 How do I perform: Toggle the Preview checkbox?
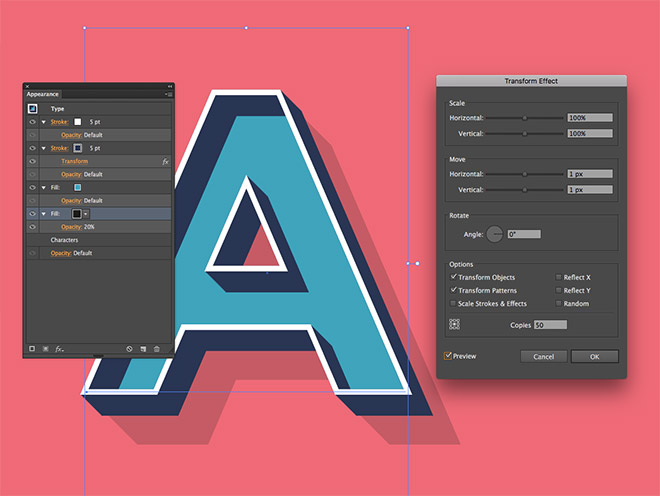point(449,356)
